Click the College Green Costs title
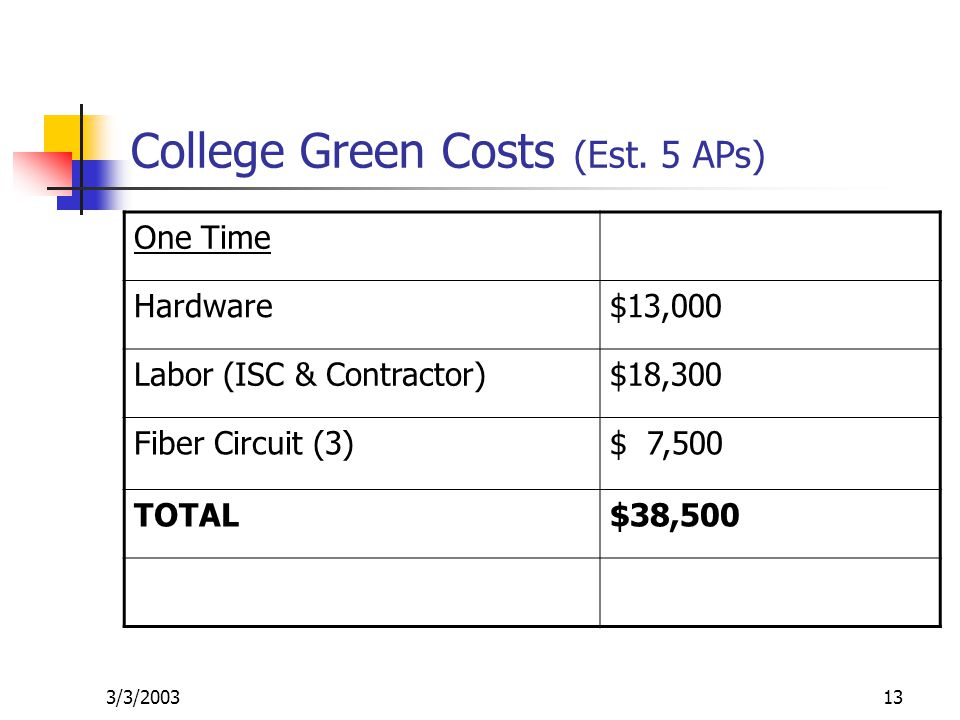960x720 pixels. point(342,152)
